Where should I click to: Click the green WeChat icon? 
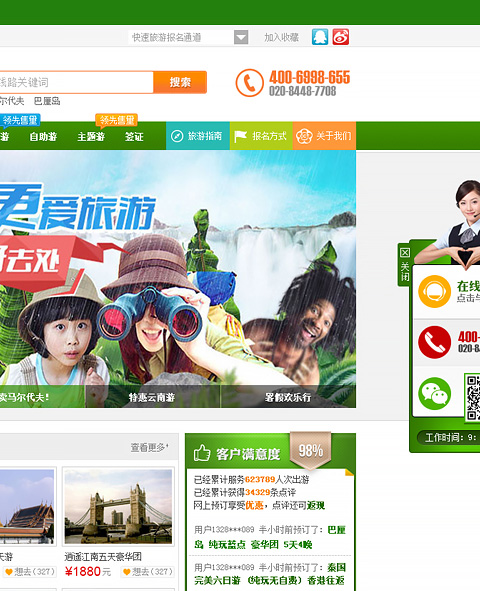point(434,393)
